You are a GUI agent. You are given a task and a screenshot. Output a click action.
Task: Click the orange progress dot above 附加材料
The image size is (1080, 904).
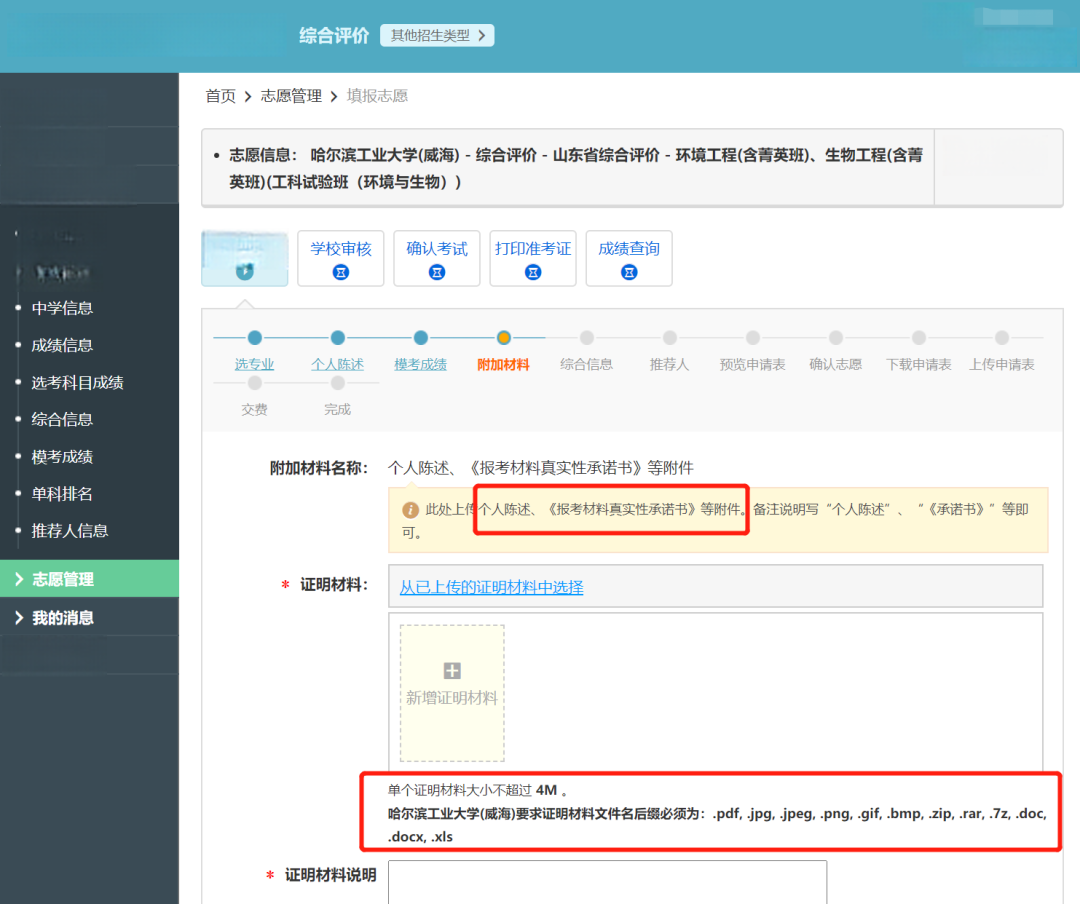tap(503, 338)
